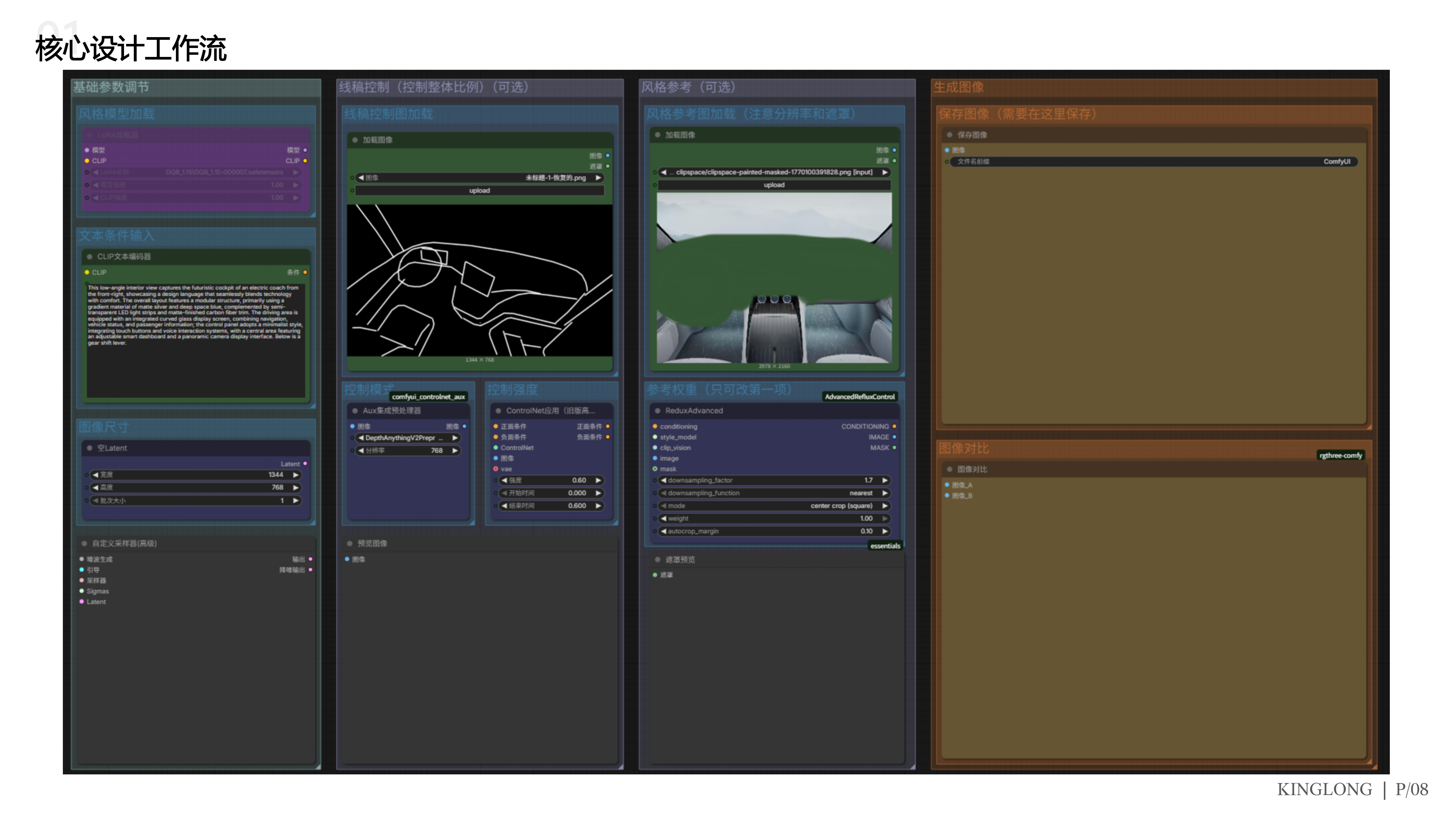Increase 分辨率 768 with right arrow
The height and width of the screenshot is (819, 1456).
[x=455, y=451]
